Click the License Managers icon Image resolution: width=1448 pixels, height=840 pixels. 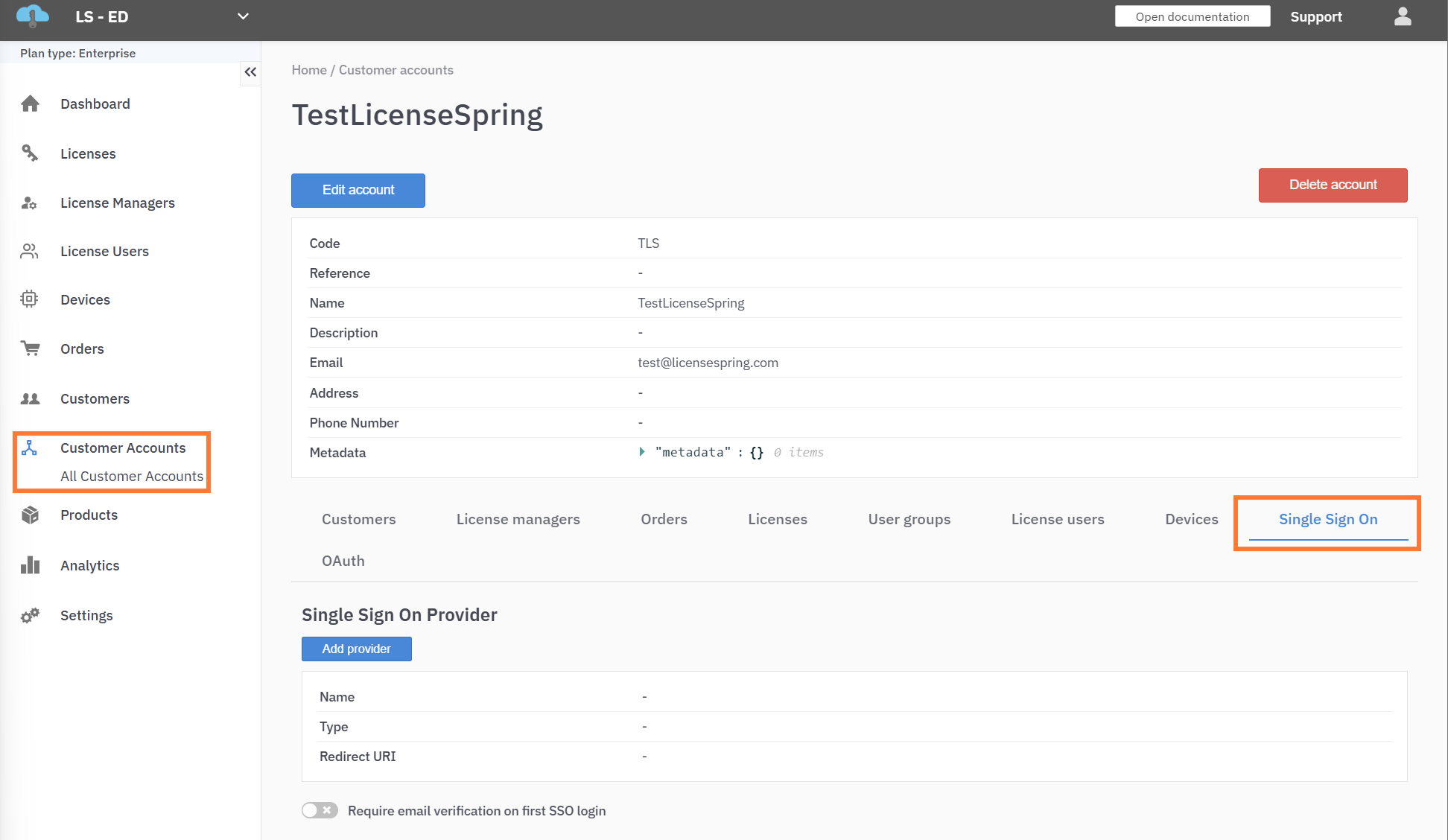[29, 203]
